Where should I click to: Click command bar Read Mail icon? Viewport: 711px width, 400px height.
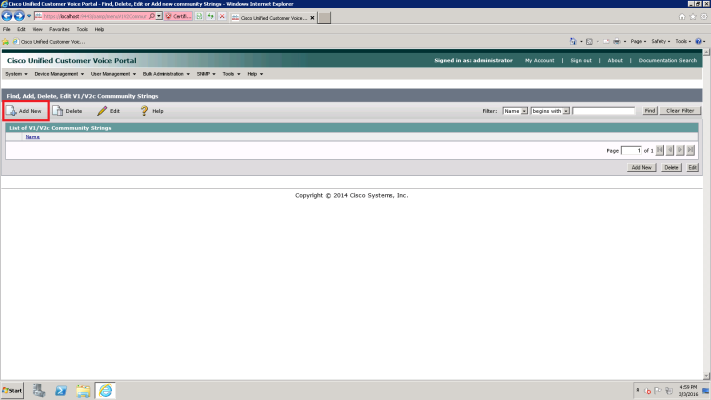(606, 41)
